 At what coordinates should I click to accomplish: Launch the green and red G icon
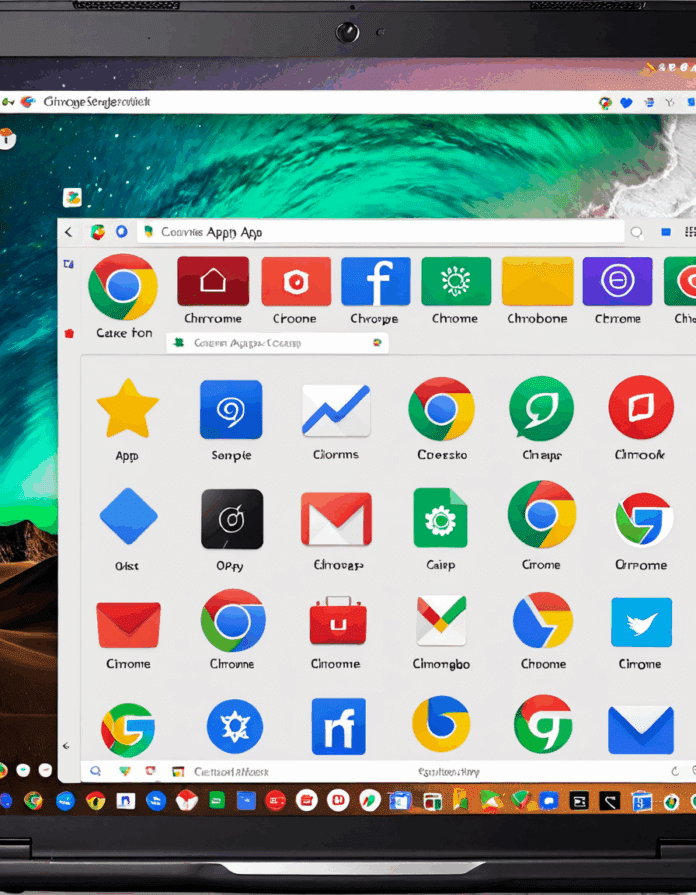[x=543, y=724]
